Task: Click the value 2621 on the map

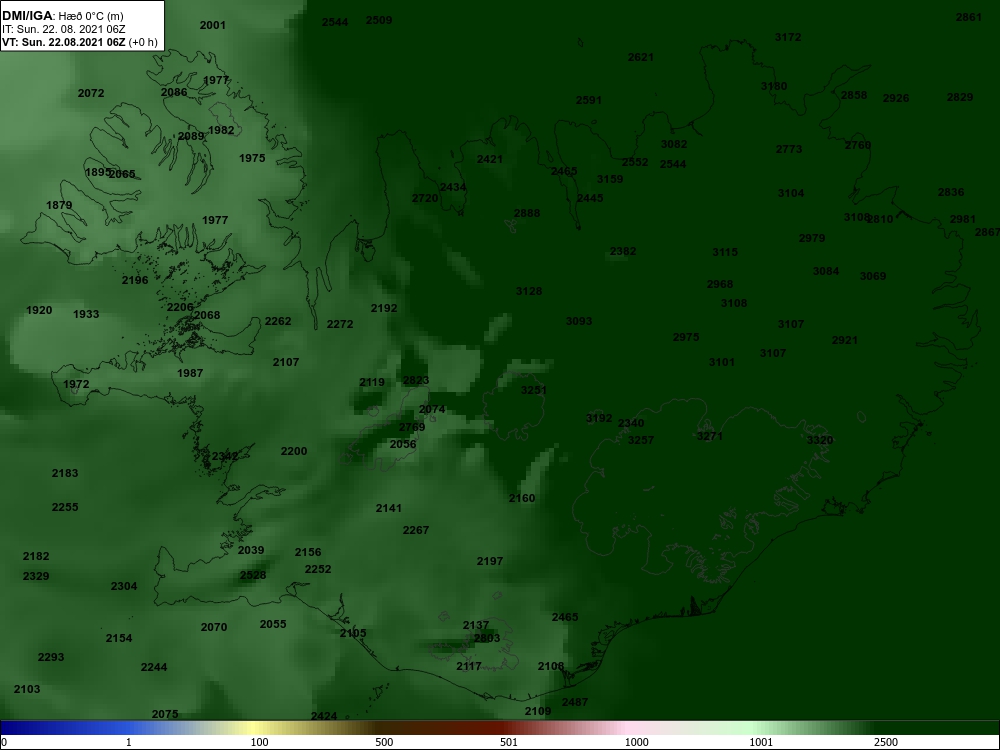Action: coord(641,57)
